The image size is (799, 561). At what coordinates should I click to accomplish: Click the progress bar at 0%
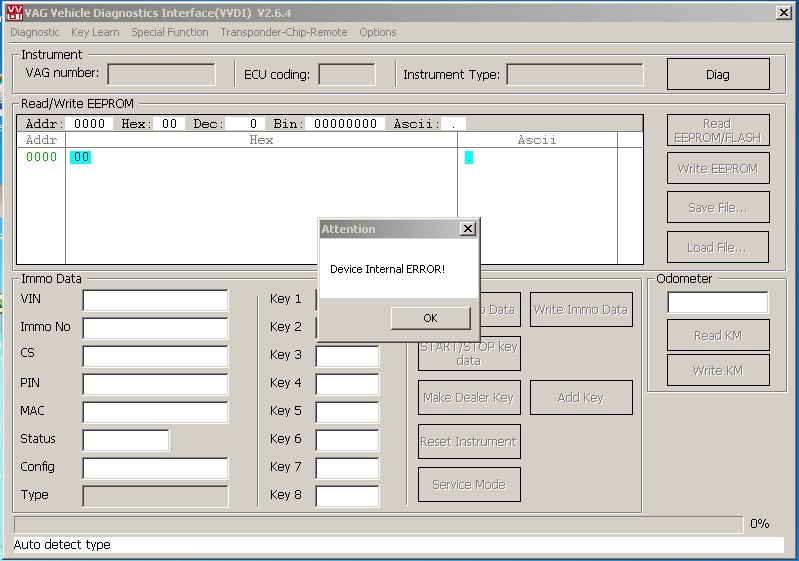[x=378, y=524]
